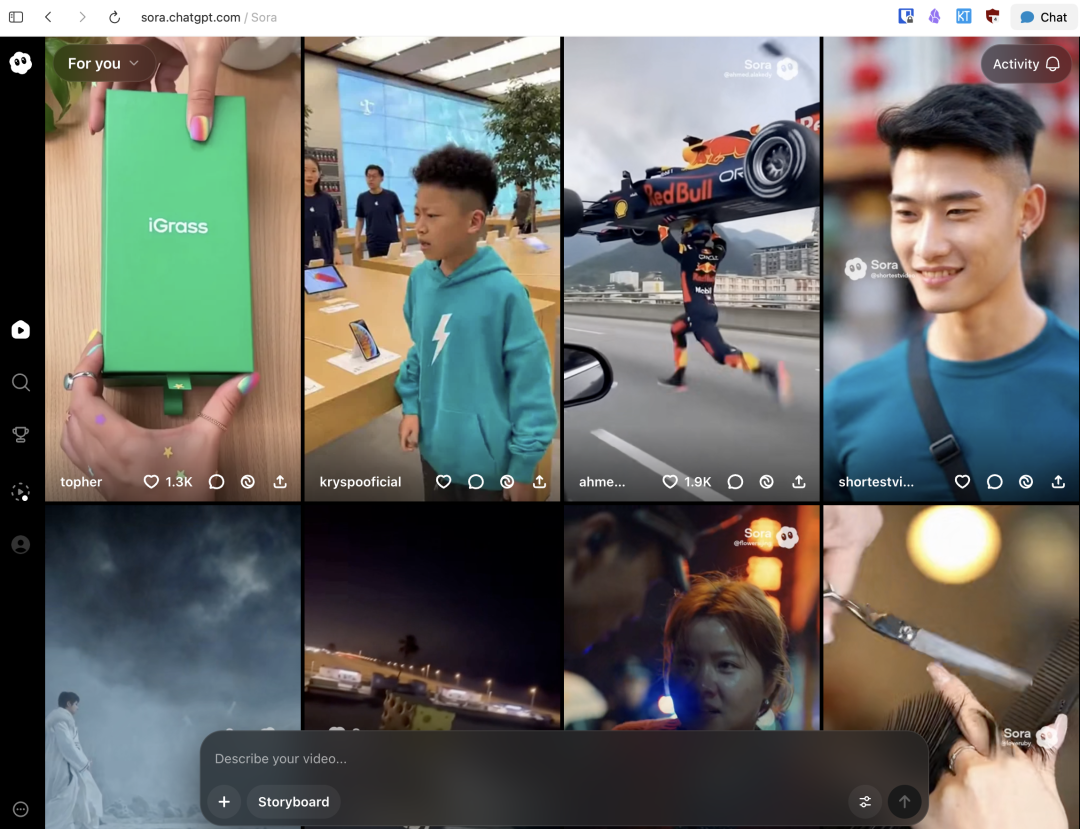Open the video feed from sidebar
This screenshot has width=1080, height=829.
click(x=21, y=330)
